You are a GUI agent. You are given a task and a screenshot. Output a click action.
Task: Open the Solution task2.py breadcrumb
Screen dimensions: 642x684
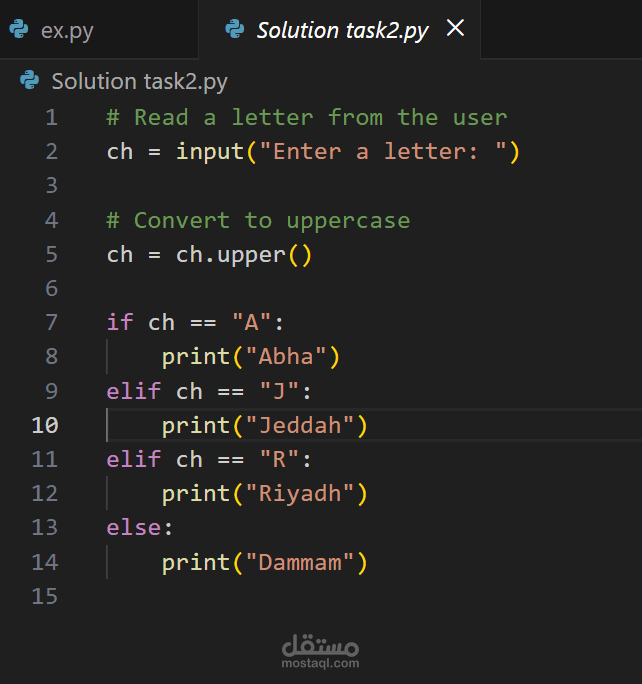point(140,81)
